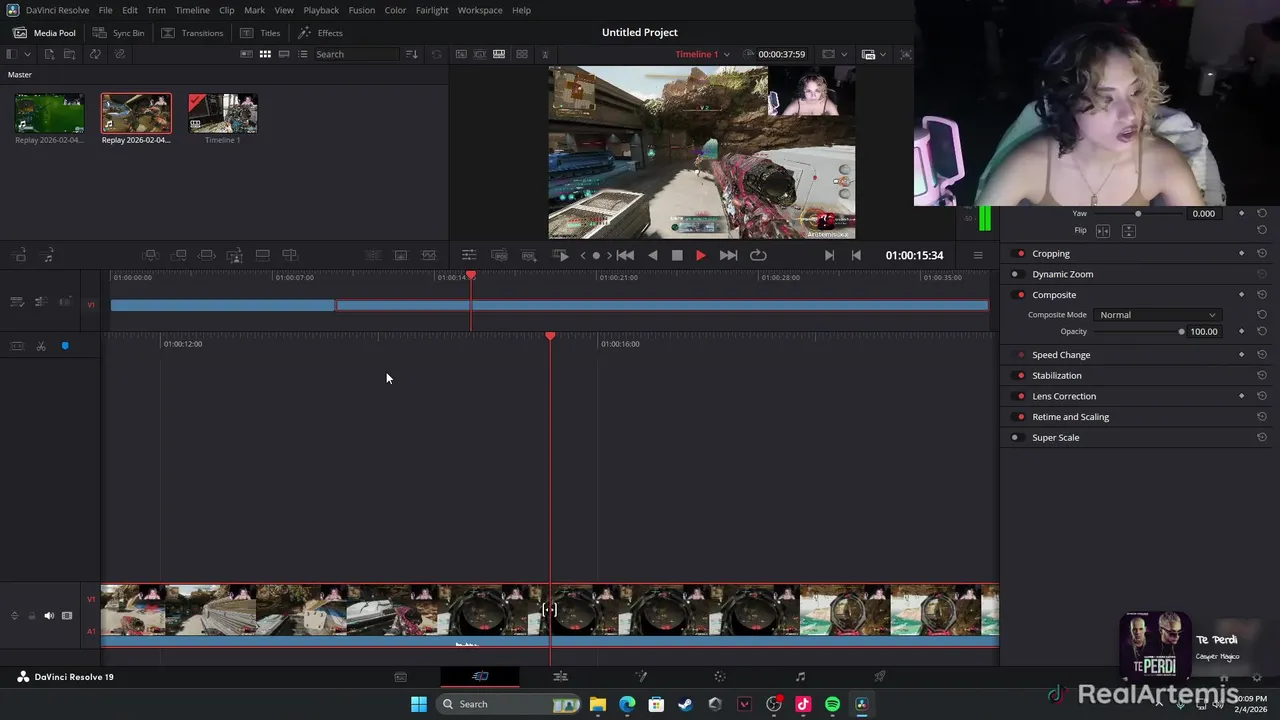
Task: Reset the Stabilization section
Action: pyautogui.click(x=1262, y=375)
